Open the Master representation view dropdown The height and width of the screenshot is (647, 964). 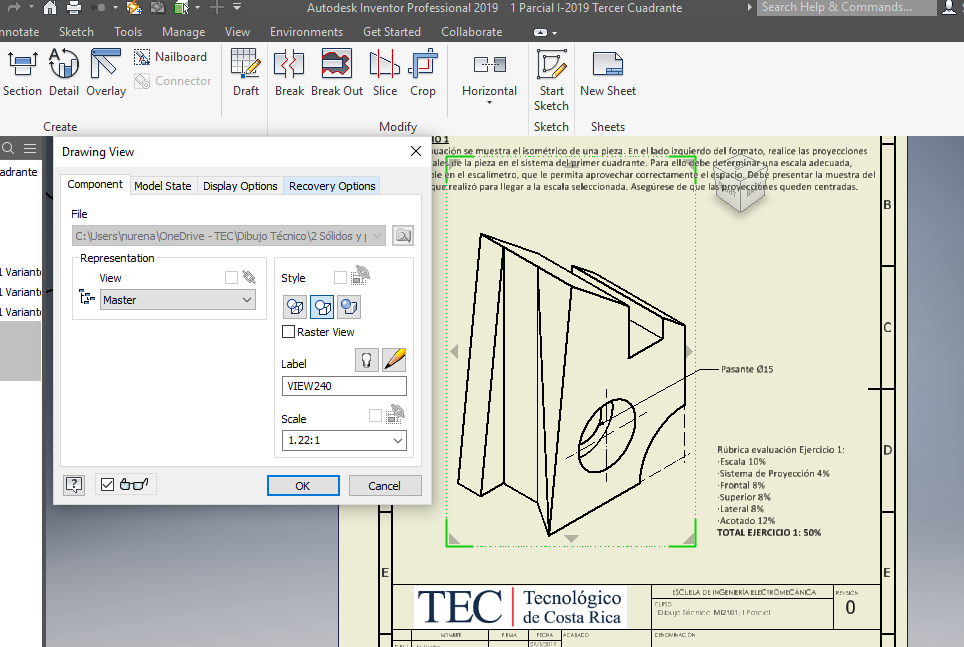pos(178,299)
